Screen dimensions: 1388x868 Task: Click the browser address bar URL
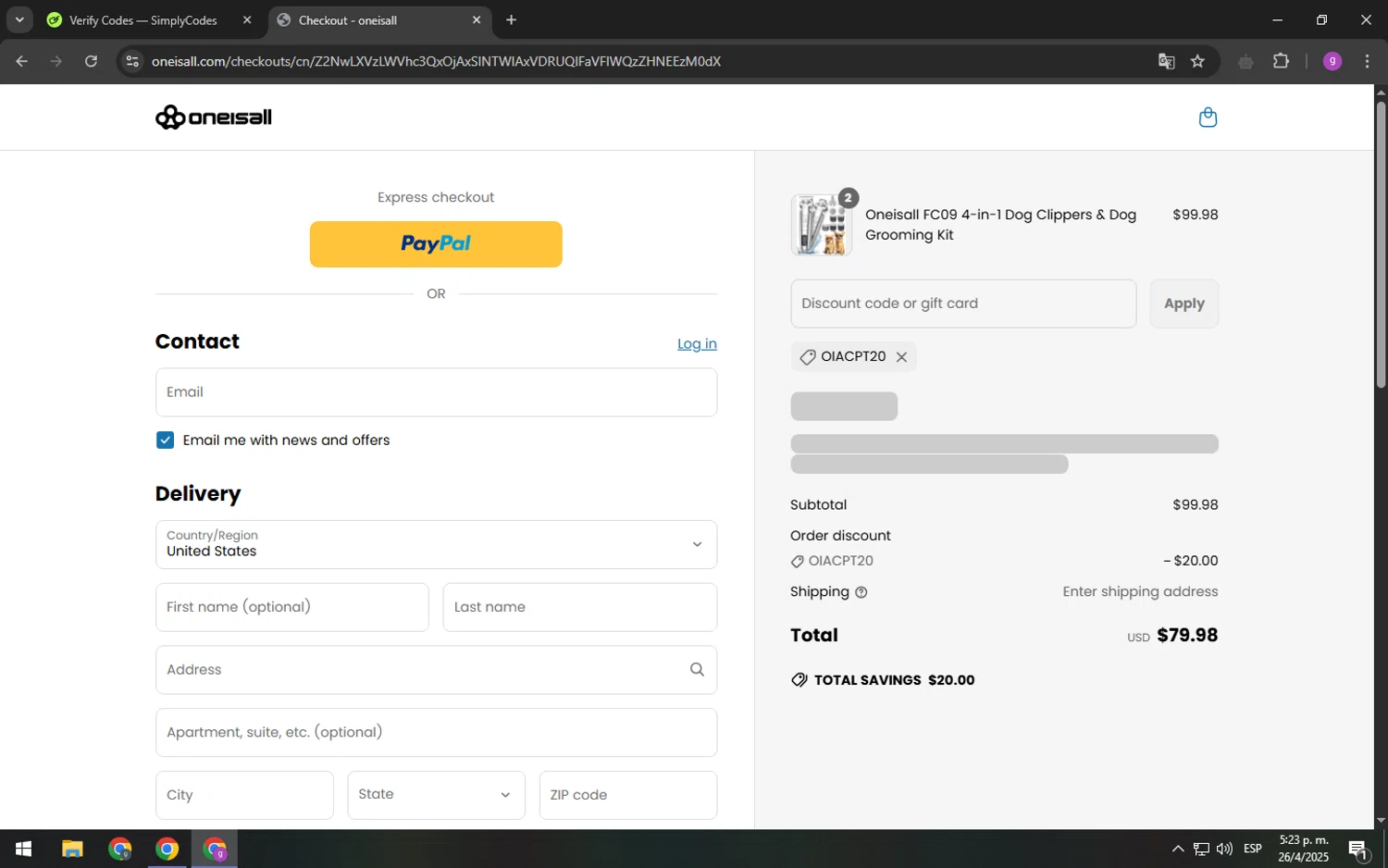[436, 61]
